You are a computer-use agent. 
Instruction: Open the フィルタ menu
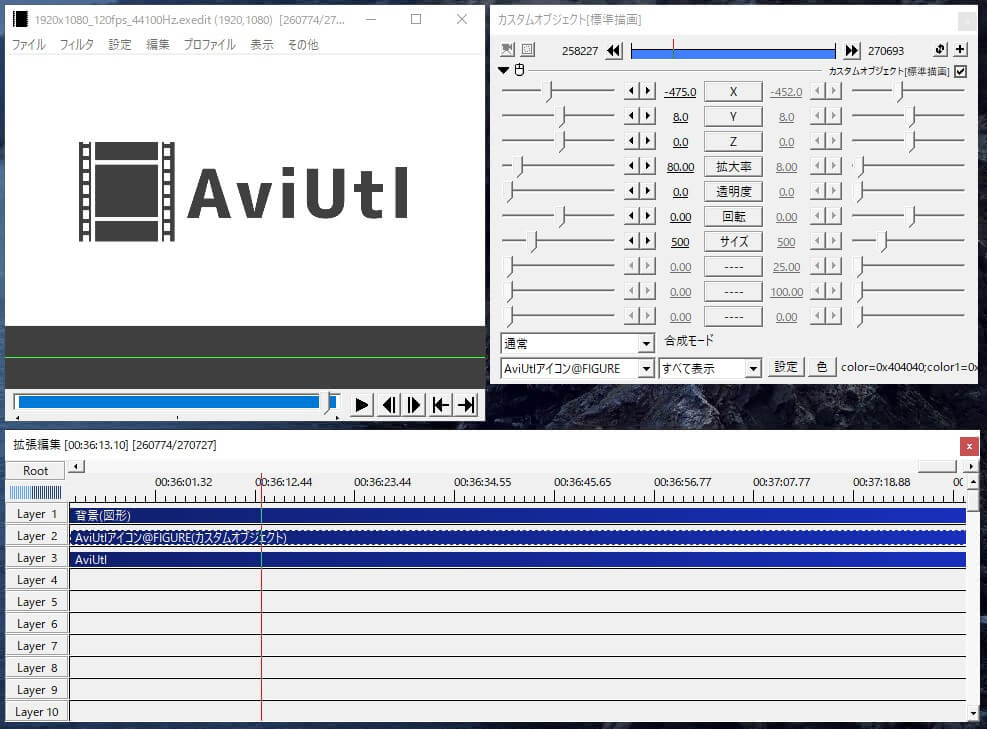click(76, 44)
